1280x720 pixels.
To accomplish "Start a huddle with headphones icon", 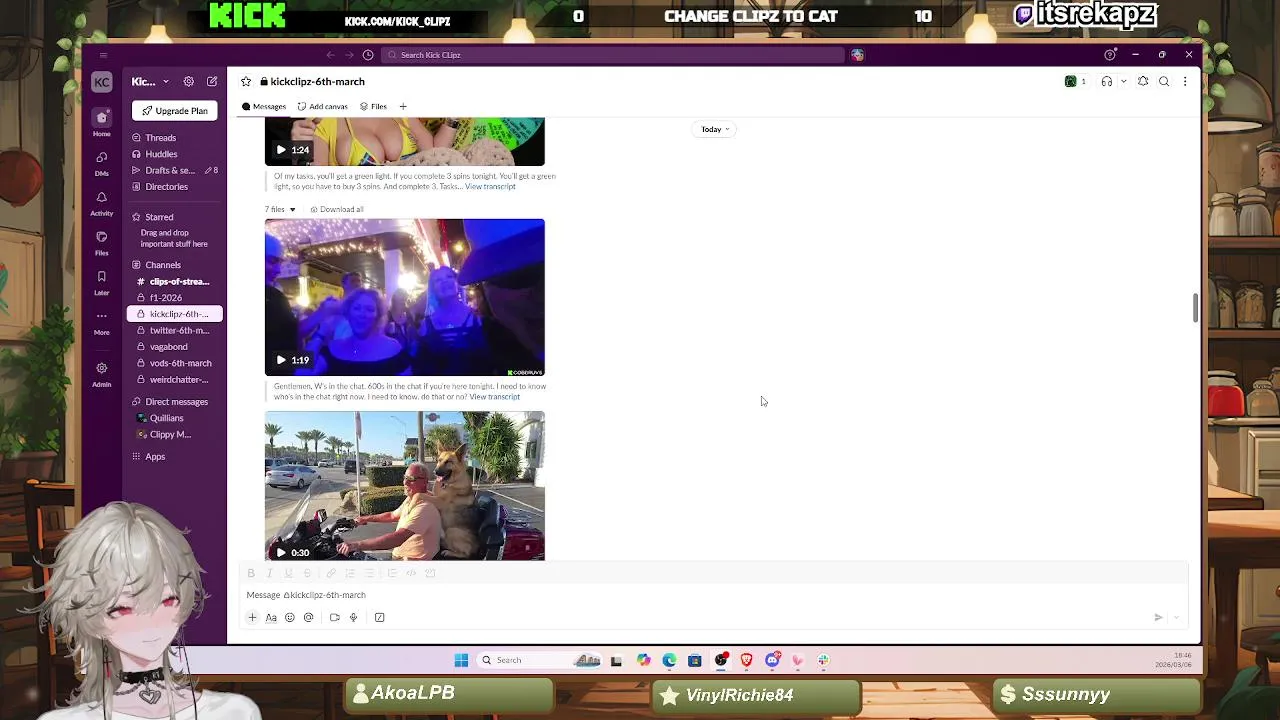I will pos(1106,82).
